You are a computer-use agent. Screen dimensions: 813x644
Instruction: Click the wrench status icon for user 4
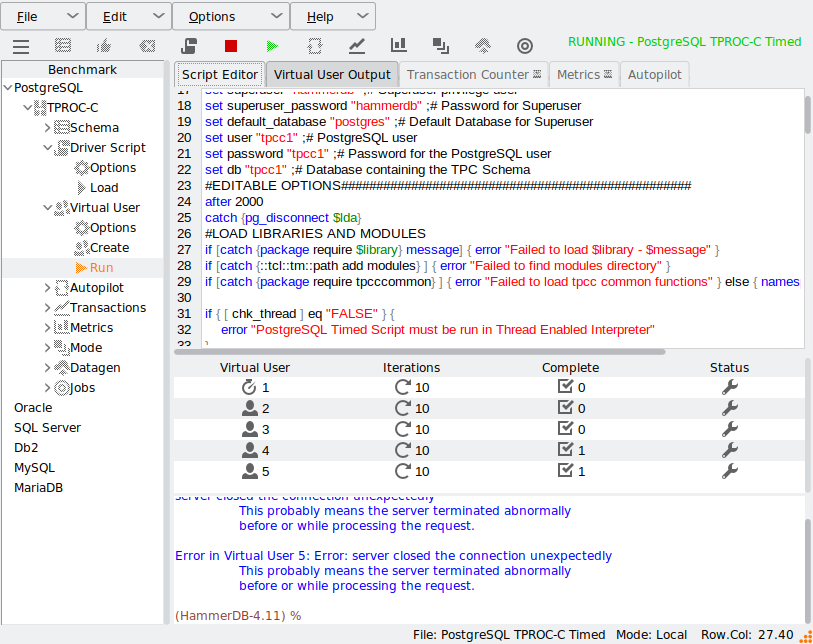coord(730,450)
